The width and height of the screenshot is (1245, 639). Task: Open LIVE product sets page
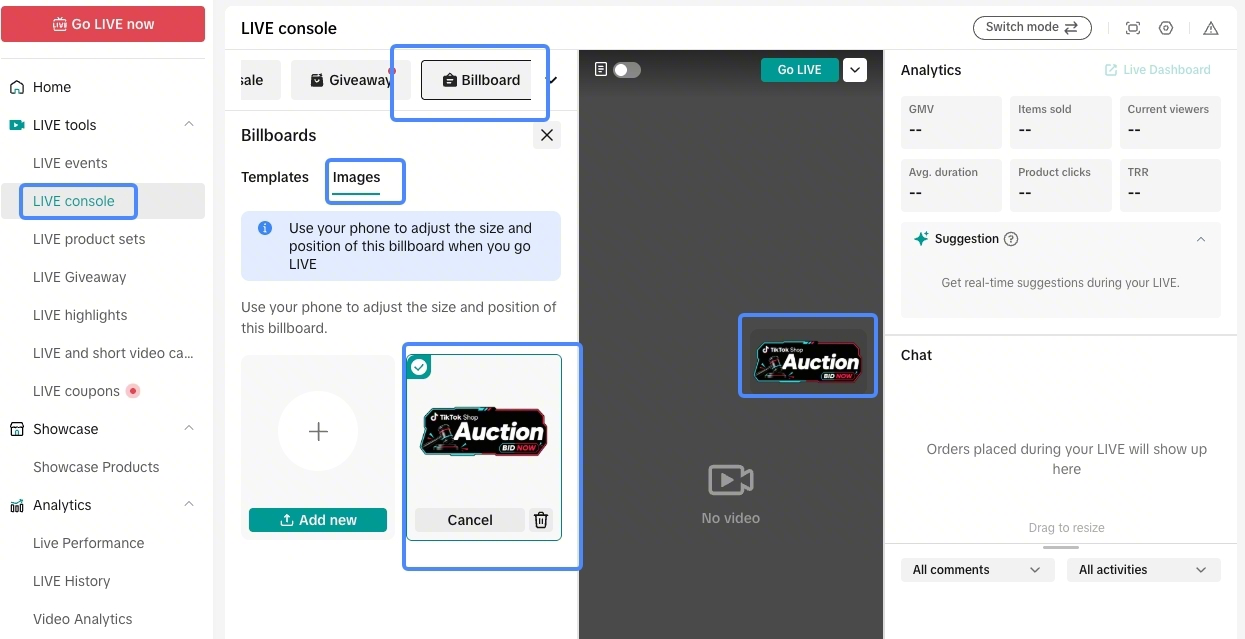(89, 239)
